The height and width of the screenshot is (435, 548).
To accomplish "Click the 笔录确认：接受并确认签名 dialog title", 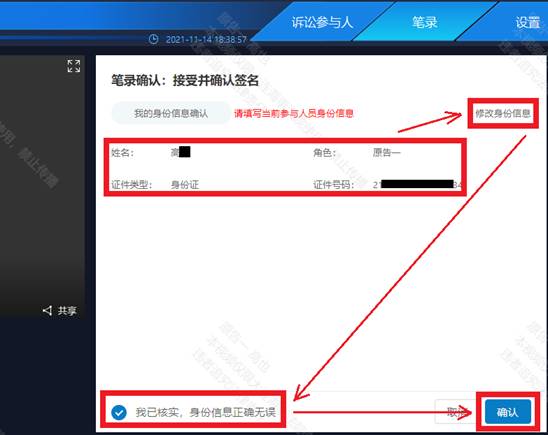I will click(x=185, y=80).
